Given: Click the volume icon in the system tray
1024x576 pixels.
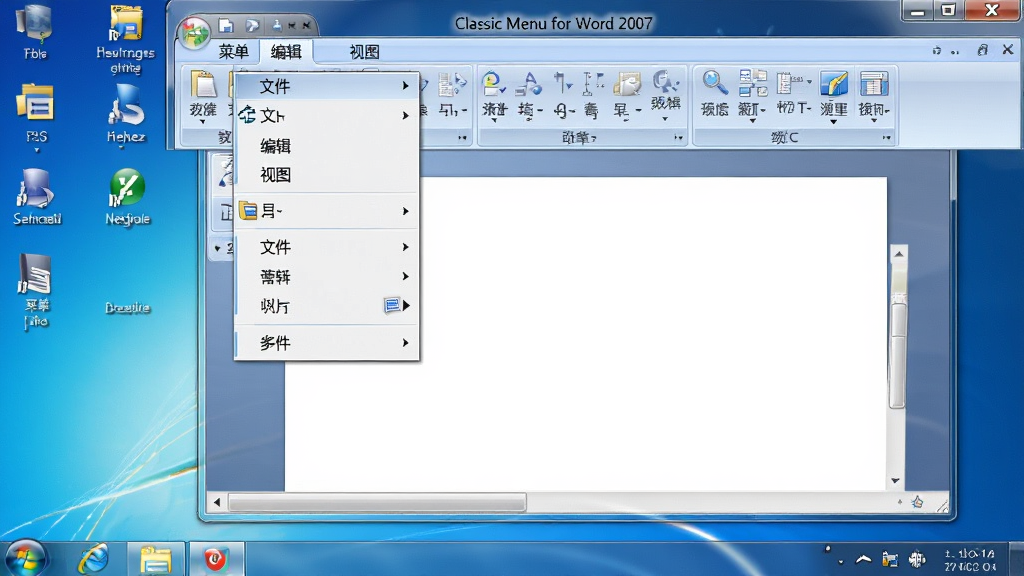Looking at the screenshot, I should [917, 559].
